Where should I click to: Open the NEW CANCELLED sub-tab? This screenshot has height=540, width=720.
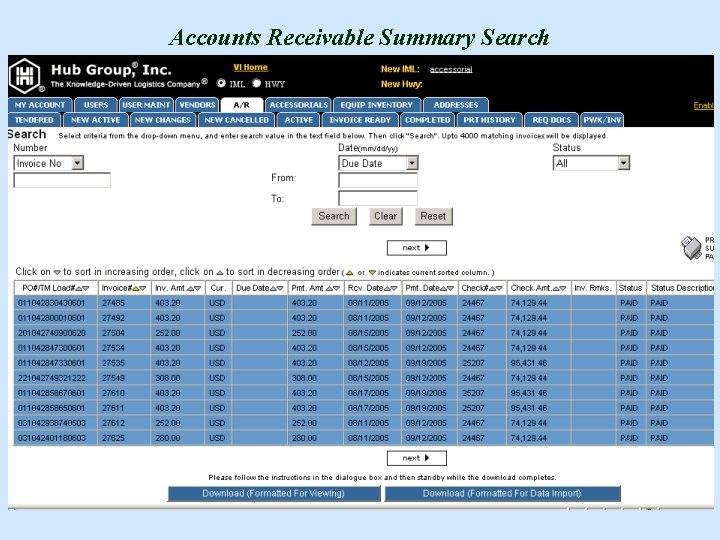(236, 120)
